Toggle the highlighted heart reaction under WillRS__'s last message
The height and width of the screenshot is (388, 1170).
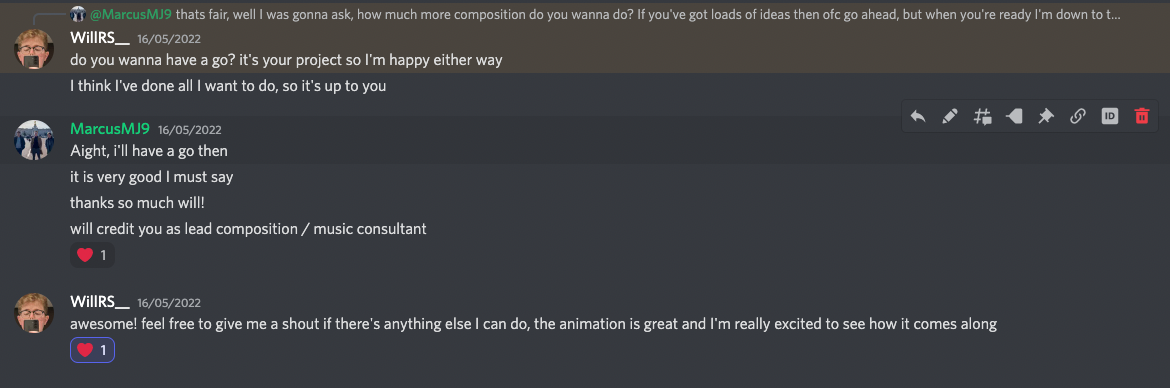[x=93, y=350]
